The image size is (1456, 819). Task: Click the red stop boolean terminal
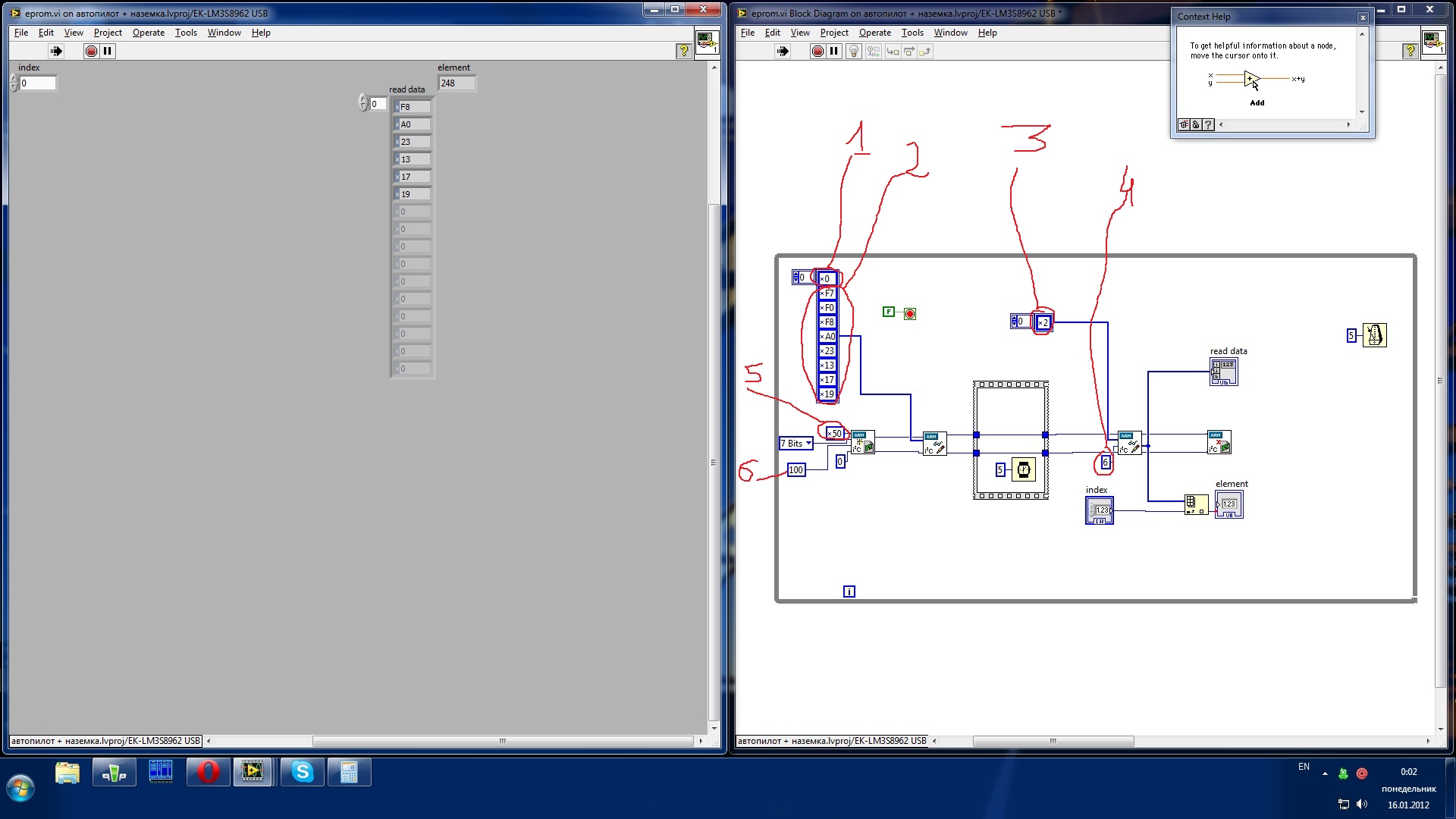[910, 313]
